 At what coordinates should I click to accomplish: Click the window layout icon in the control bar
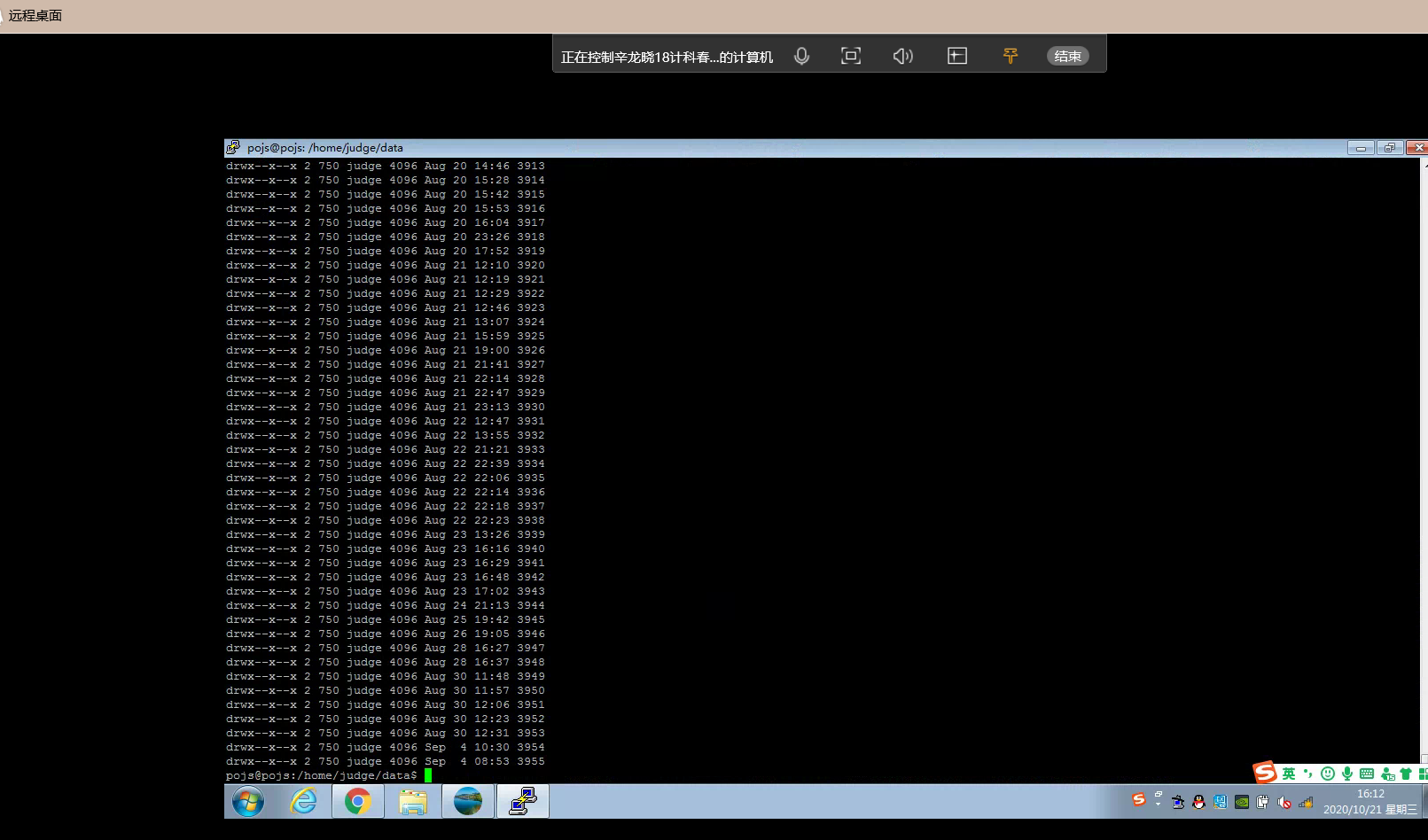coord(957,56)
